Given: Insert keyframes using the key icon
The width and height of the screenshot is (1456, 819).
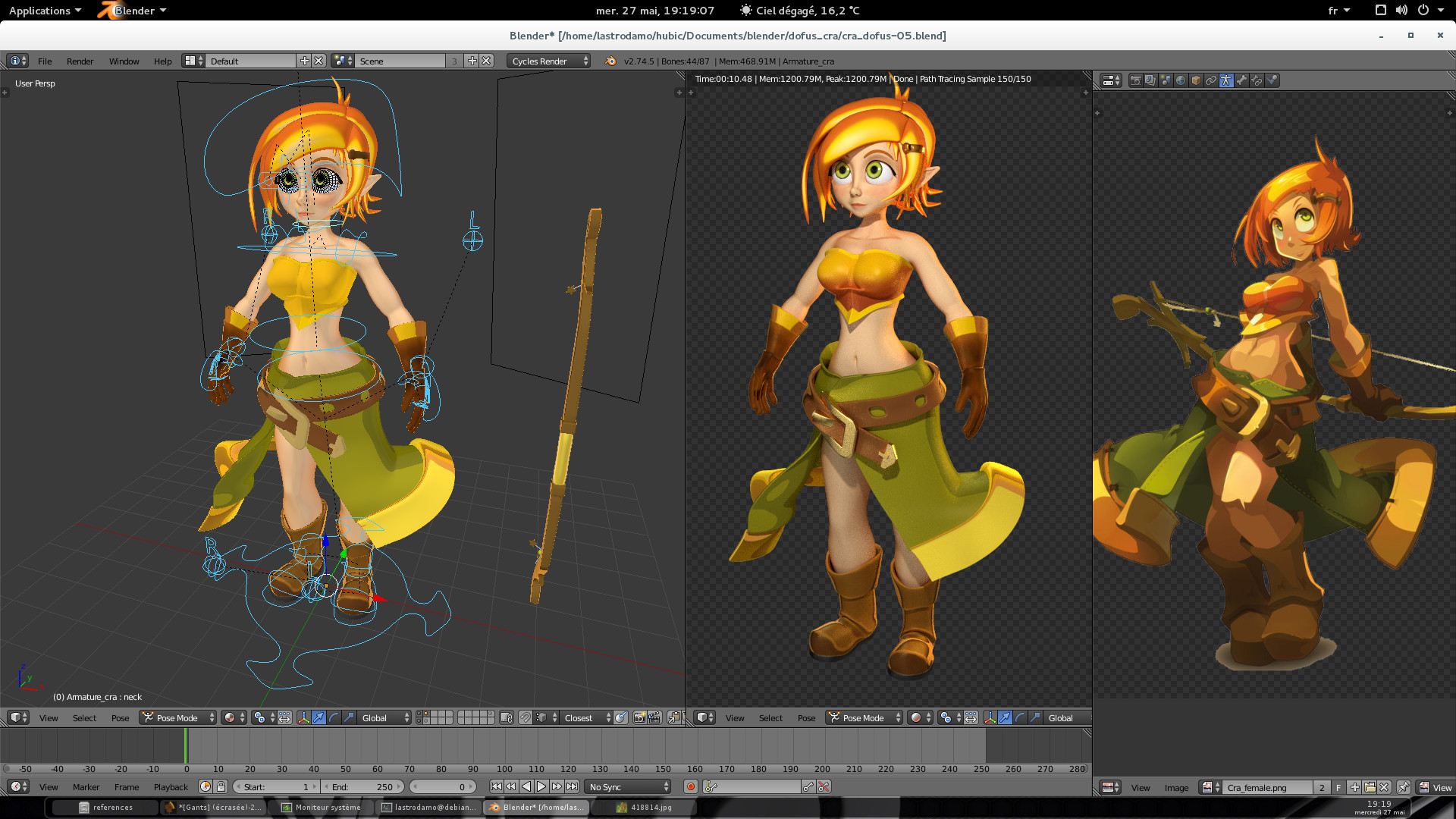Looking at the screenshot, I should tap(808, 786).
